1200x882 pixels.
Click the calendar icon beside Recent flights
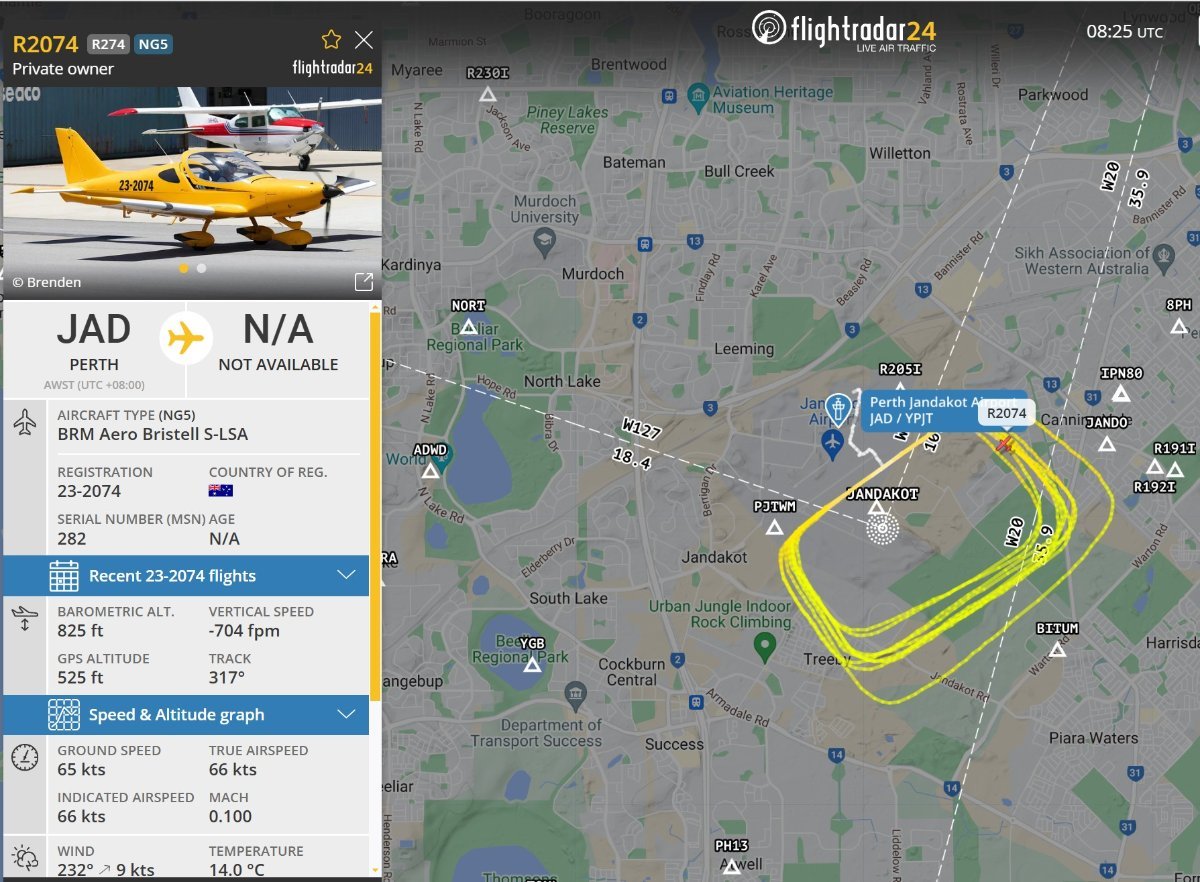[64, 576]
